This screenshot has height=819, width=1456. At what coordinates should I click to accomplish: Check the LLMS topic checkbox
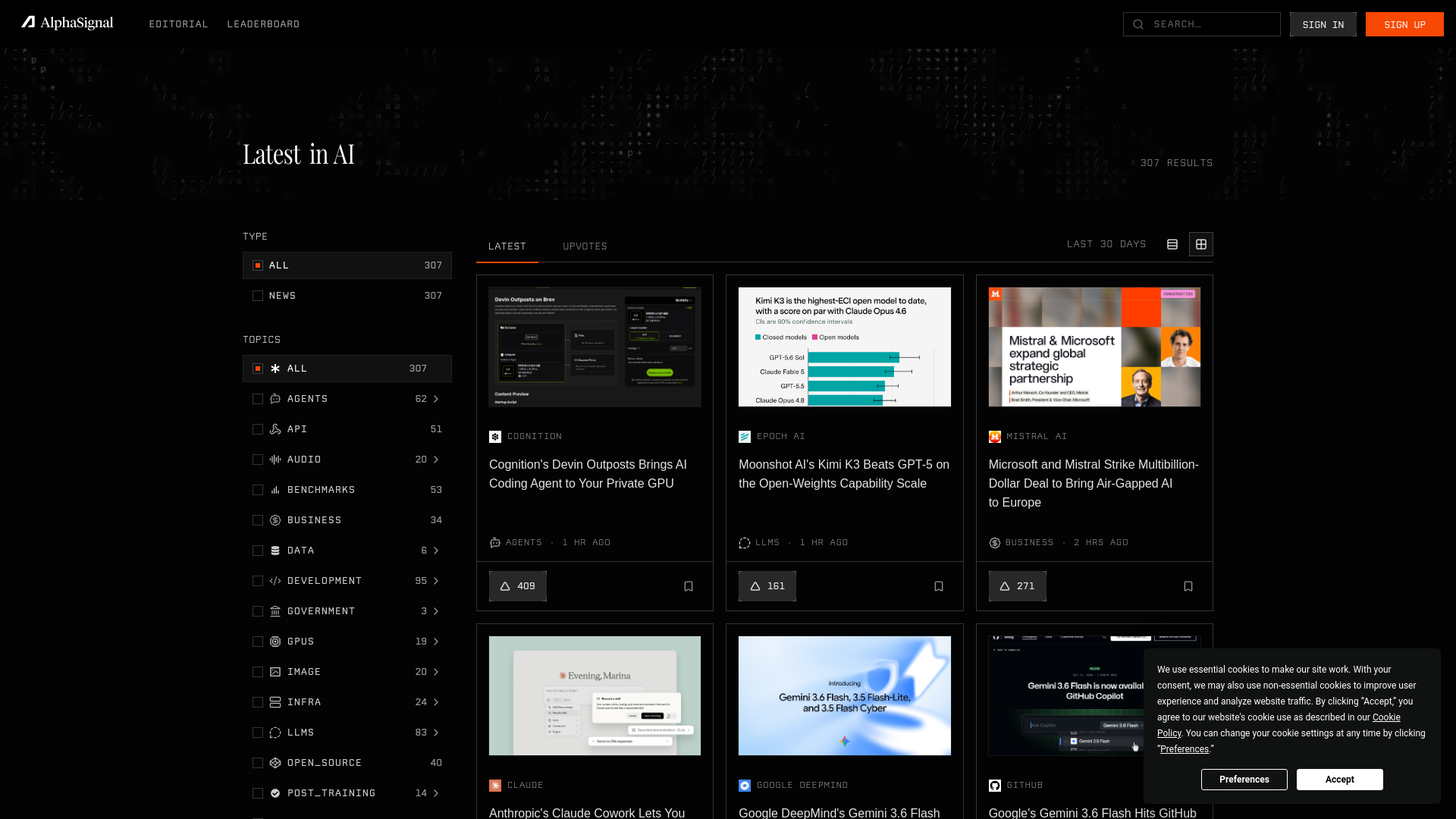(258, 733)
